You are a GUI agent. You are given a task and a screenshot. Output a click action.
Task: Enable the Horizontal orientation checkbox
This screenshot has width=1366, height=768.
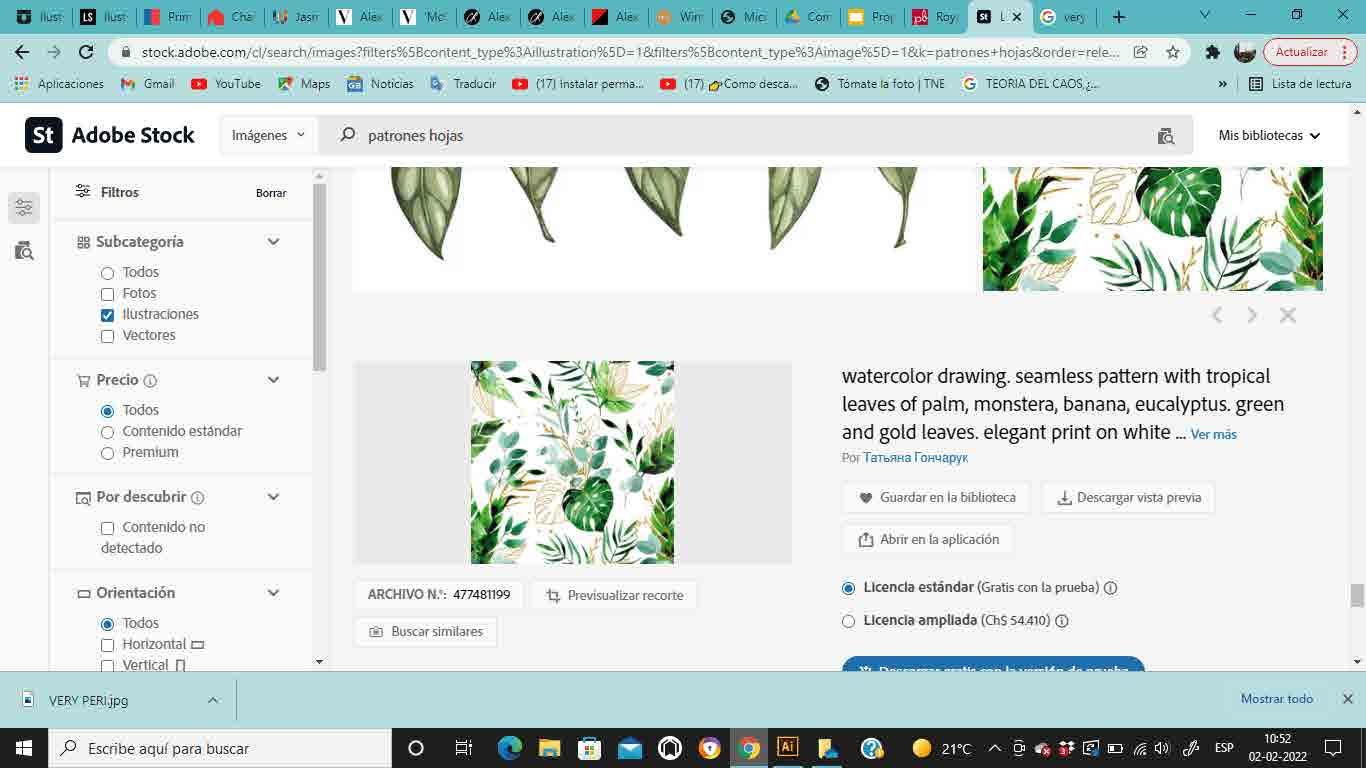point(107,645)
